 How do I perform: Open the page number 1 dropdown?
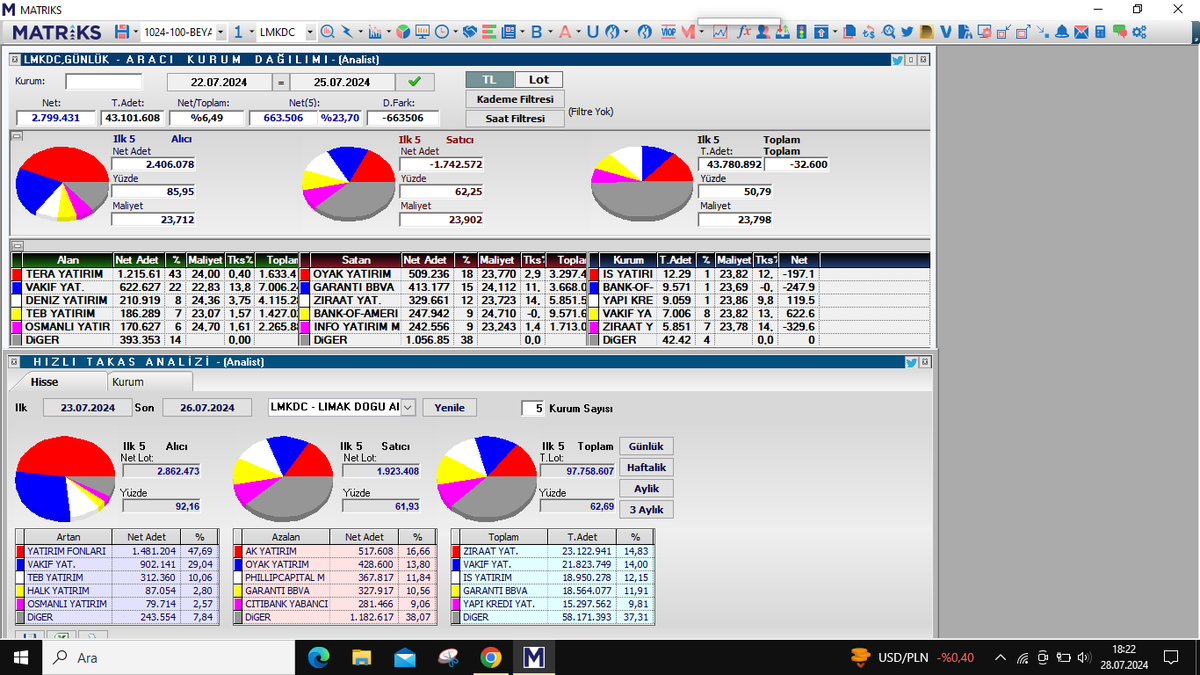point(250,32)
